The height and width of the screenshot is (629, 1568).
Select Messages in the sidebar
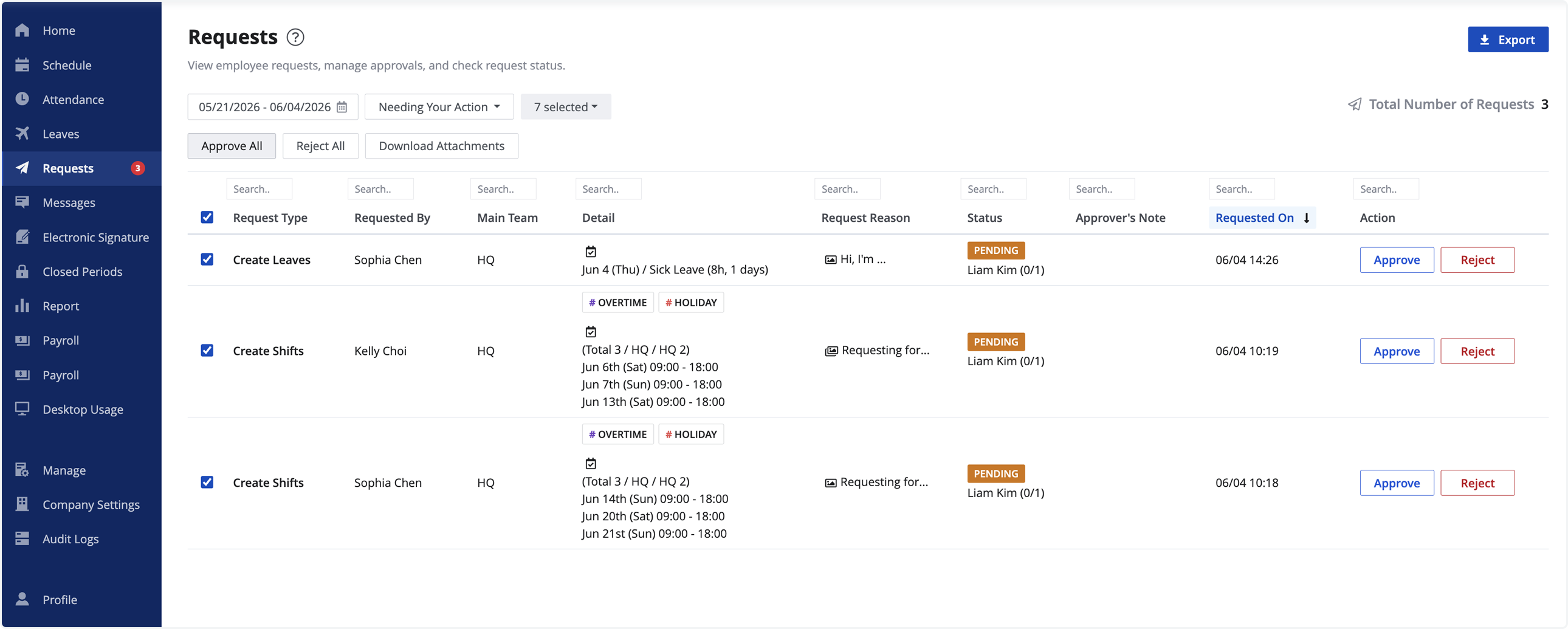click(x=81, y=202)
